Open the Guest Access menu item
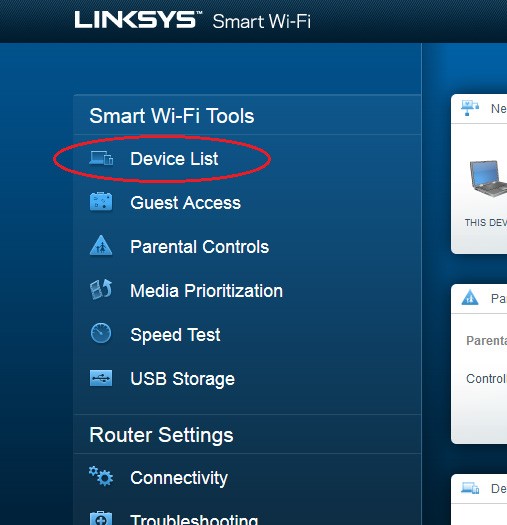 click(186, 203)
